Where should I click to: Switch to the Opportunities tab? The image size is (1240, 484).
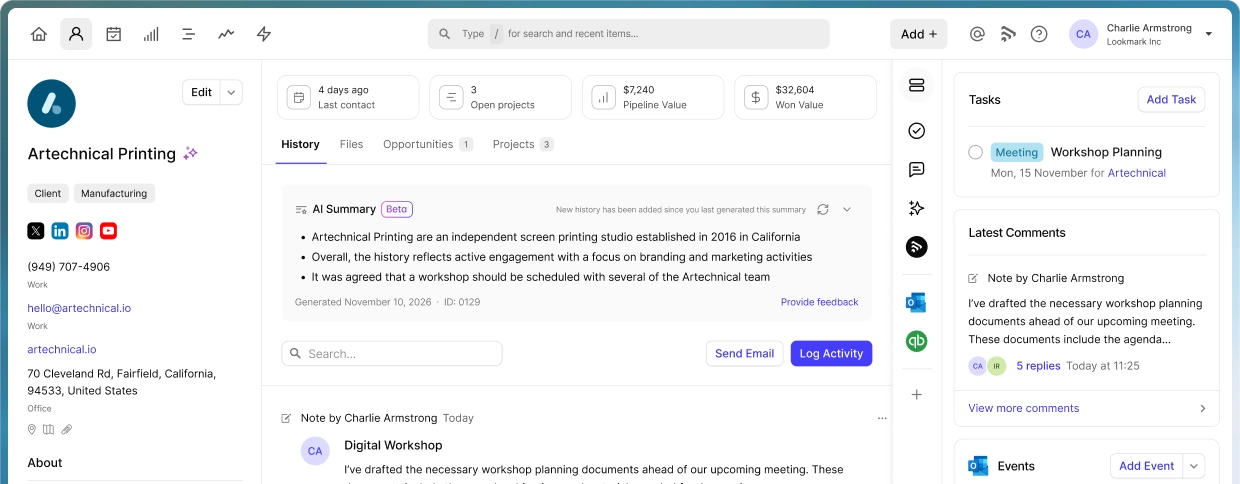coord(427,144)
